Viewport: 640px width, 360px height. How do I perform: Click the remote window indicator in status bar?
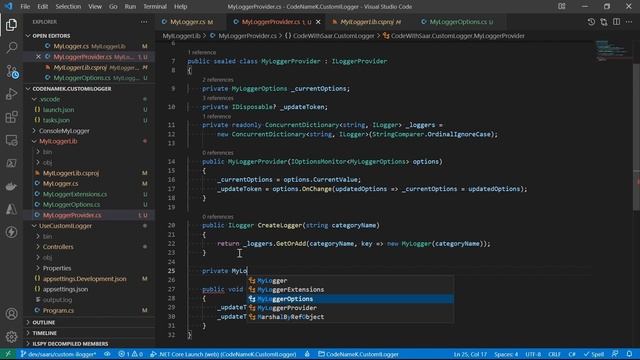point(8,354)
